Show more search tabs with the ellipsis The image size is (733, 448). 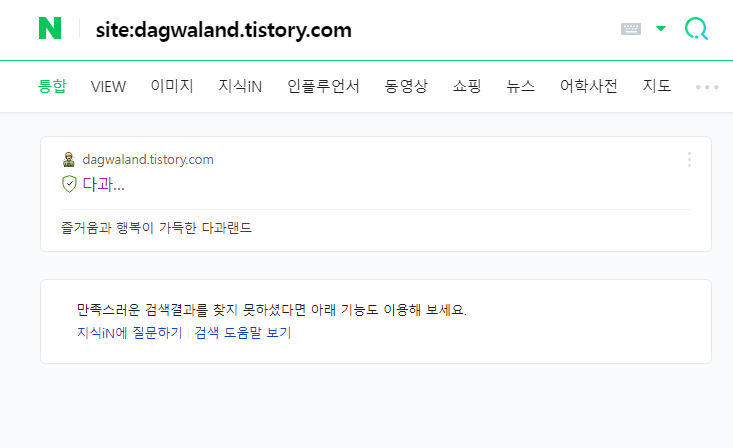(707, 87)
